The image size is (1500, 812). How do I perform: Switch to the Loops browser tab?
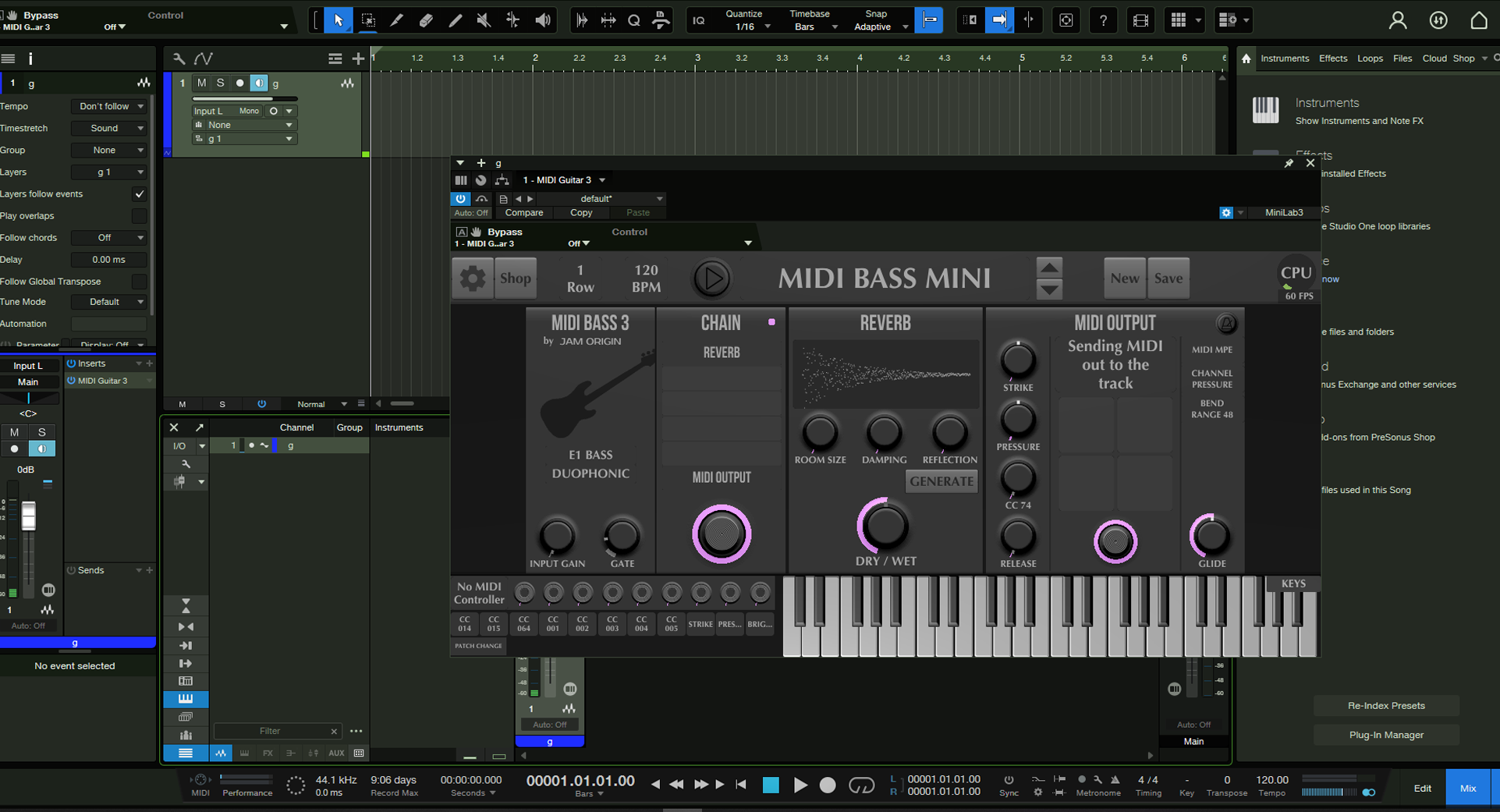point(1370,59)
